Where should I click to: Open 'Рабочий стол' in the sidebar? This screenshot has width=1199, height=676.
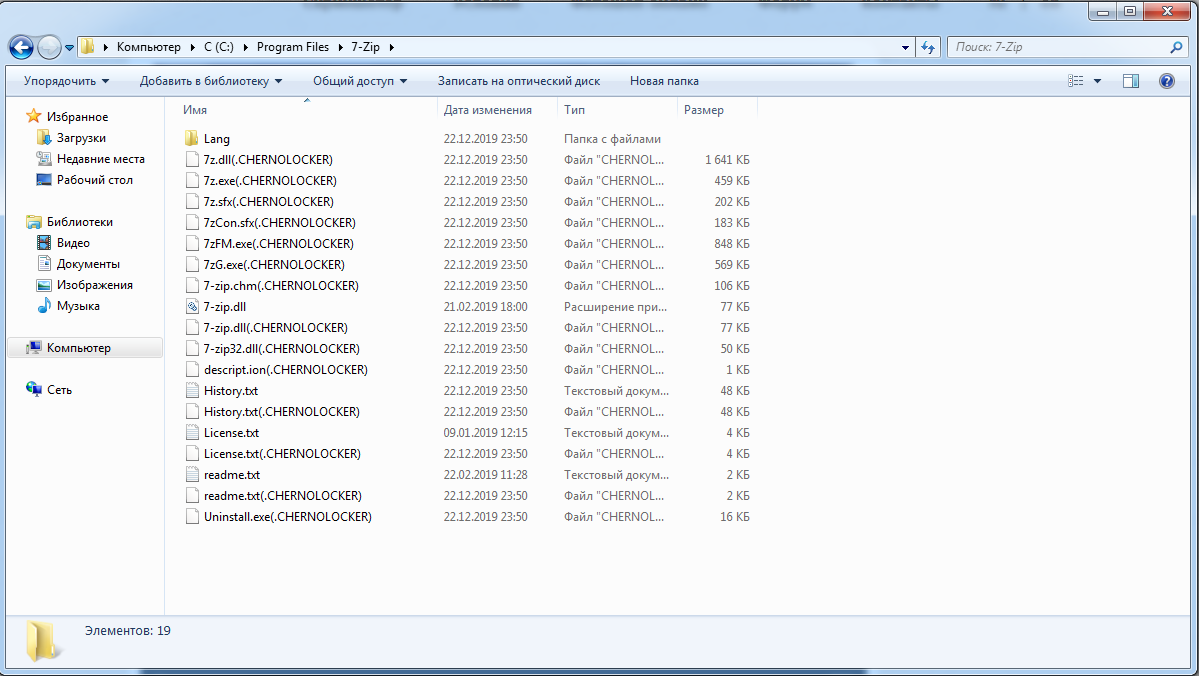(94, 180)
